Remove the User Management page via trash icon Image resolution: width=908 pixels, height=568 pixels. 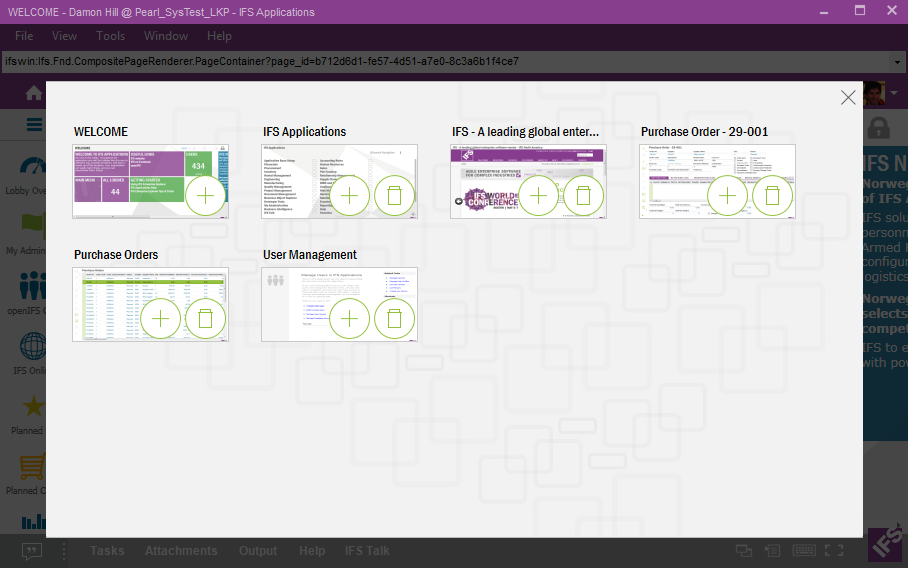pyautogui.click(x=394, y=319)
